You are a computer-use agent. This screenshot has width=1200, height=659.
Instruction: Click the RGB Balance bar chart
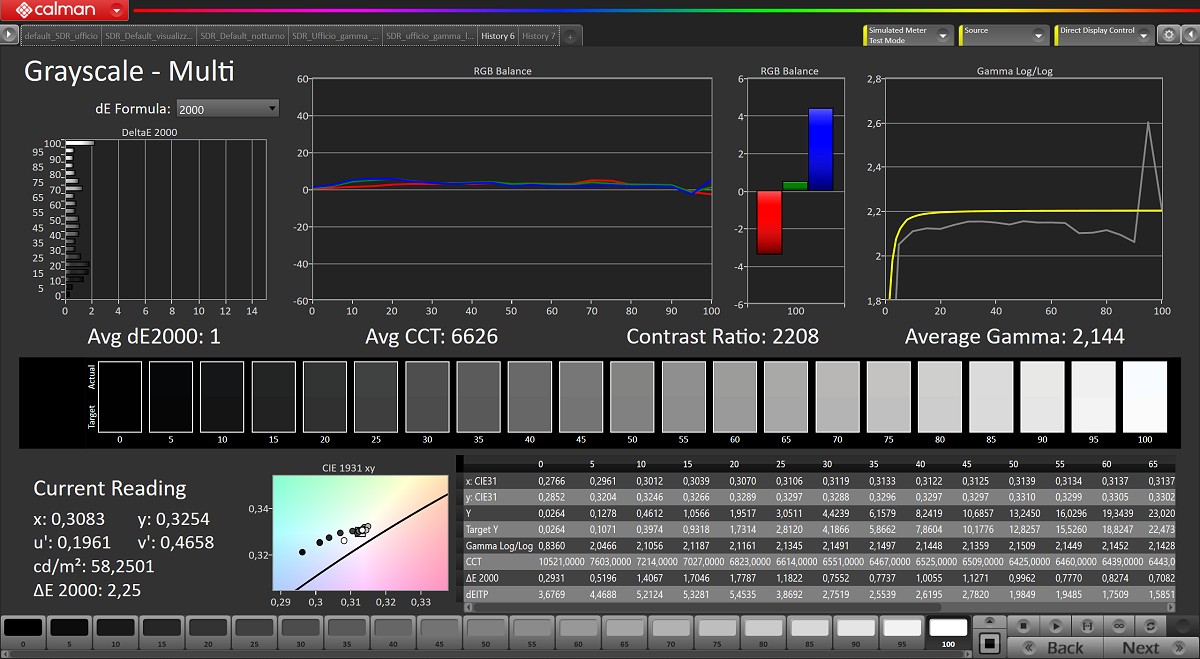click(795, 189)
